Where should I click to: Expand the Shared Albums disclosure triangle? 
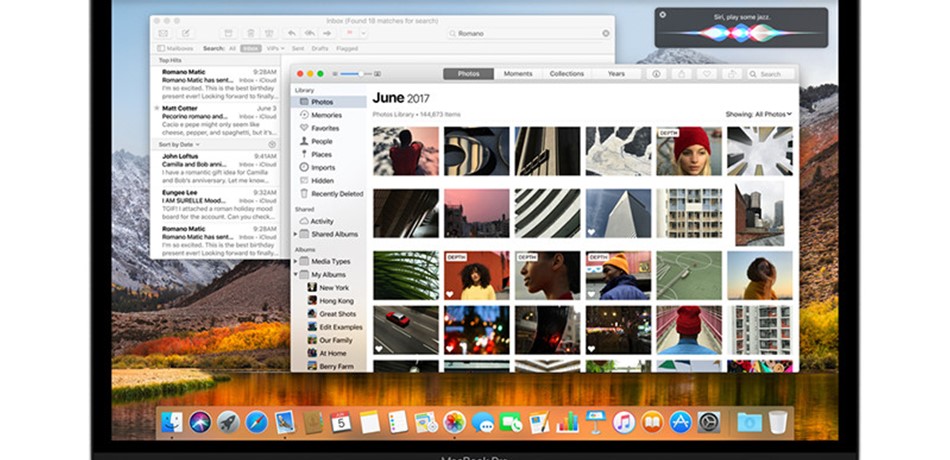coord(296,234)
